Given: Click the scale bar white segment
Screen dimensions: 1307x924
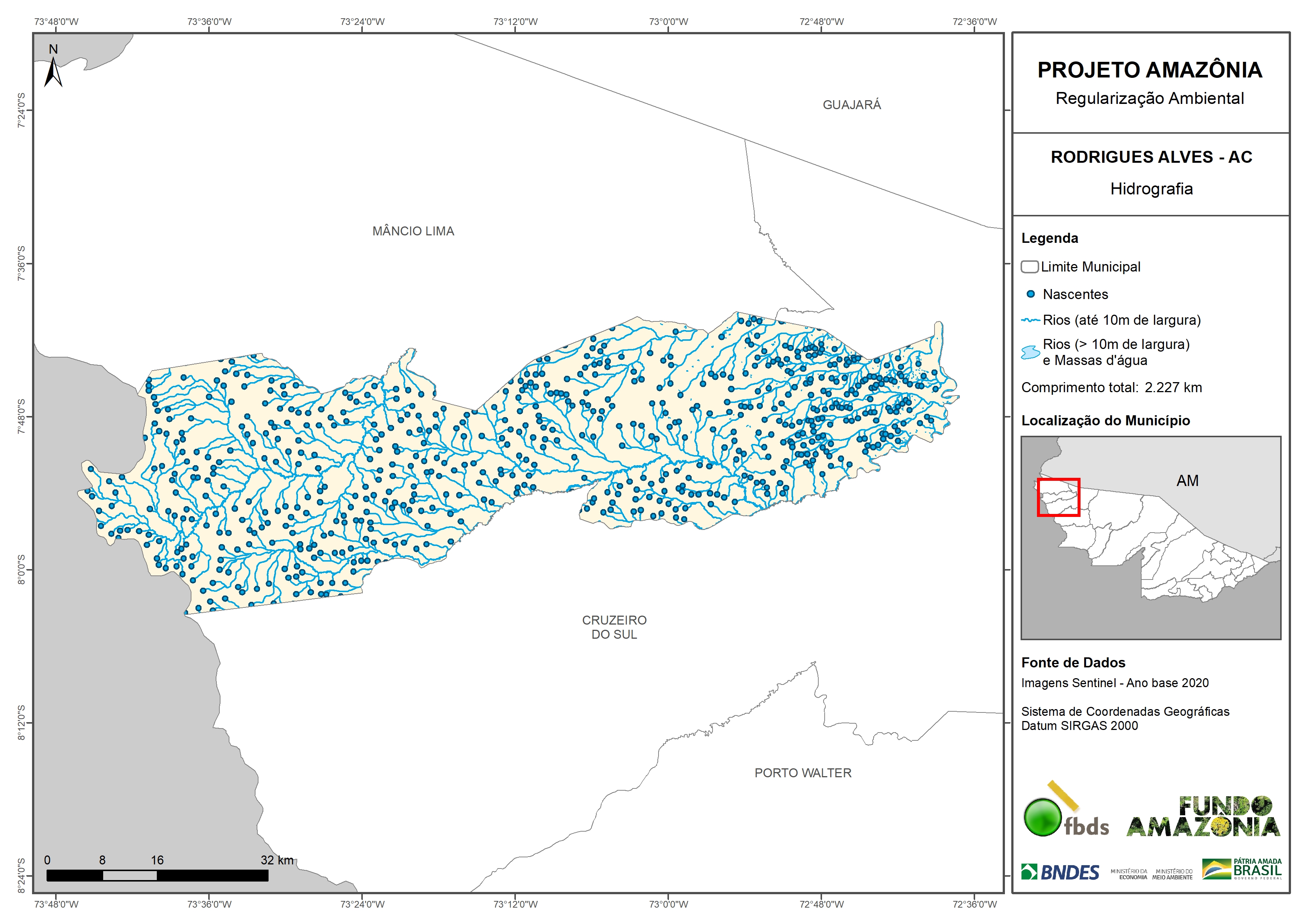Looking at the screenshot, I should click(130, 876).
